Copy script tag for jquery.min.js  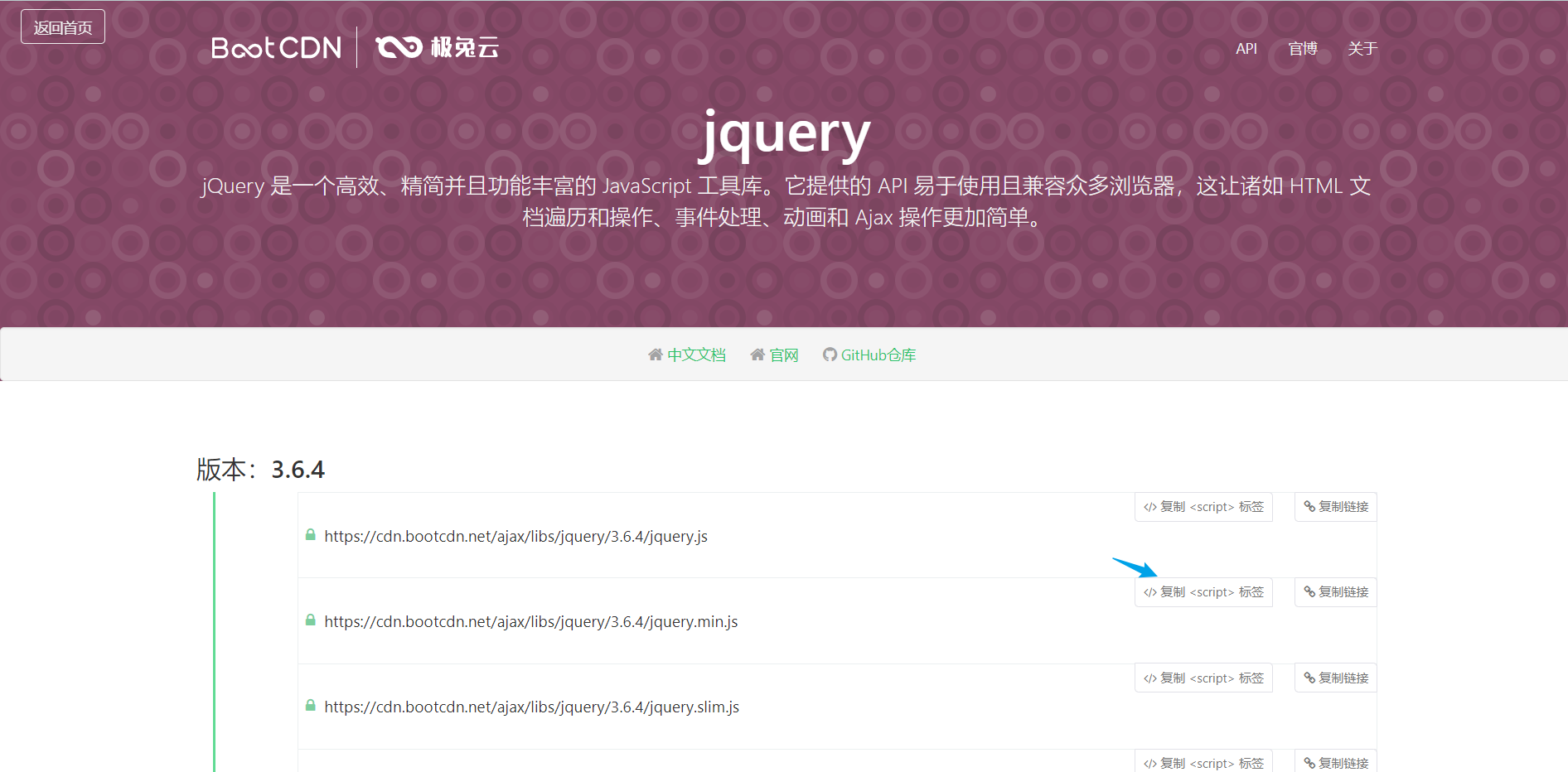click(1203, 592)
